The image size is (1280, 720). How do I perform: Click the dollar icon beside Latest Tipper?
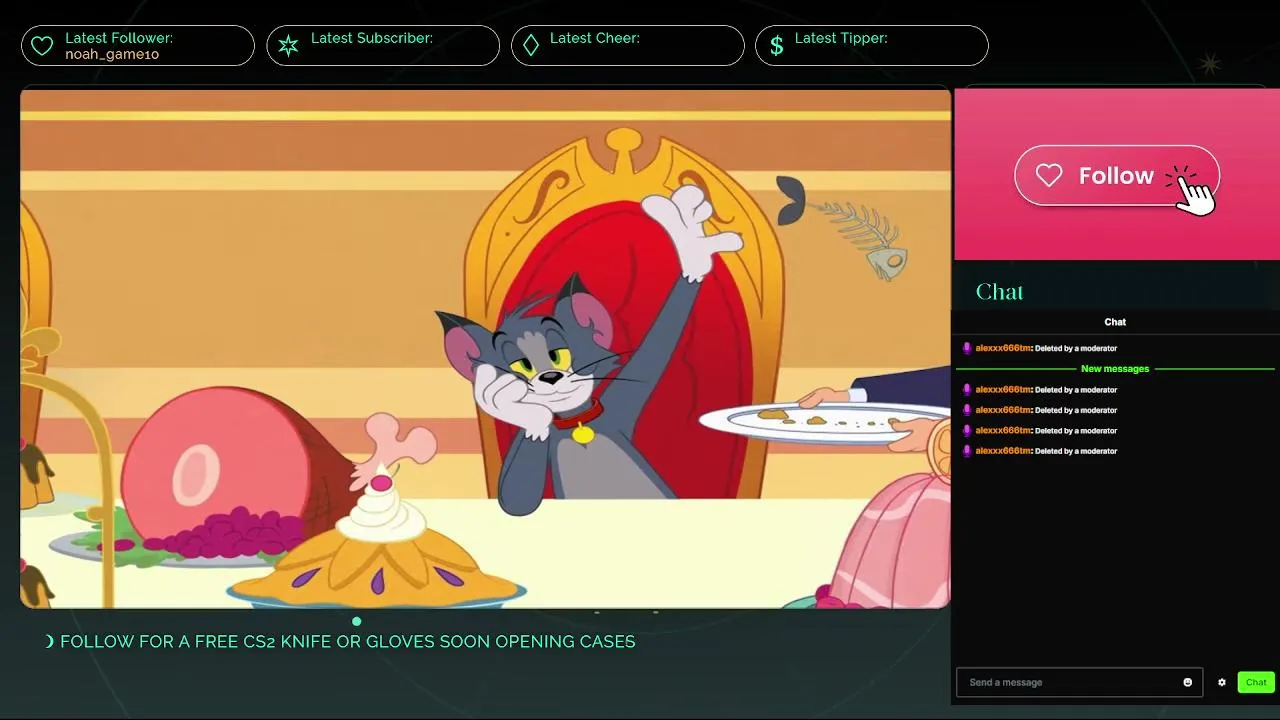click(776, 46)
